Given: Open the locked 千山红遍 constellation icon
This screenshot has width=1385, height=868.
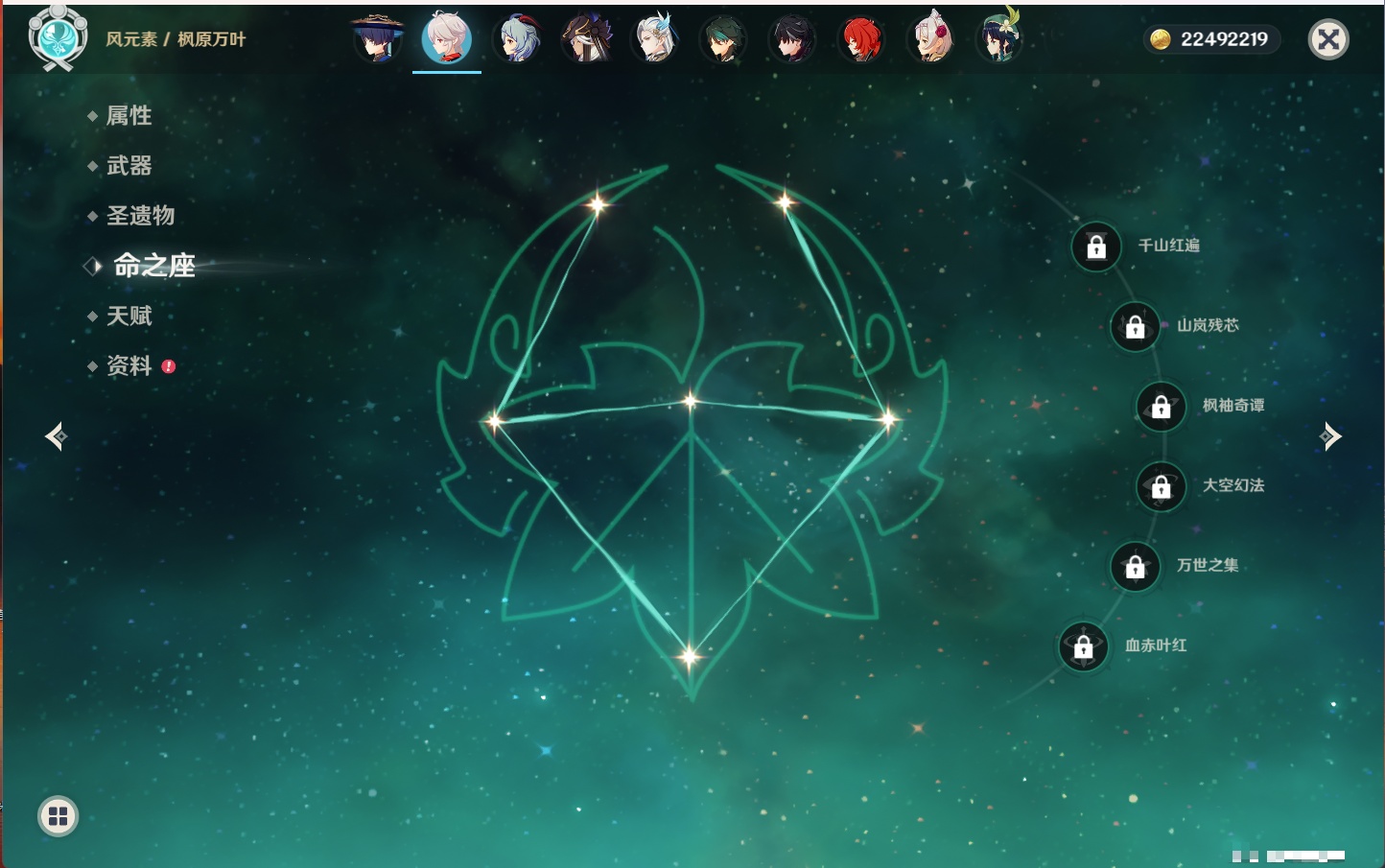Looking at the screenshot, I should click(x=1096, y=246).
